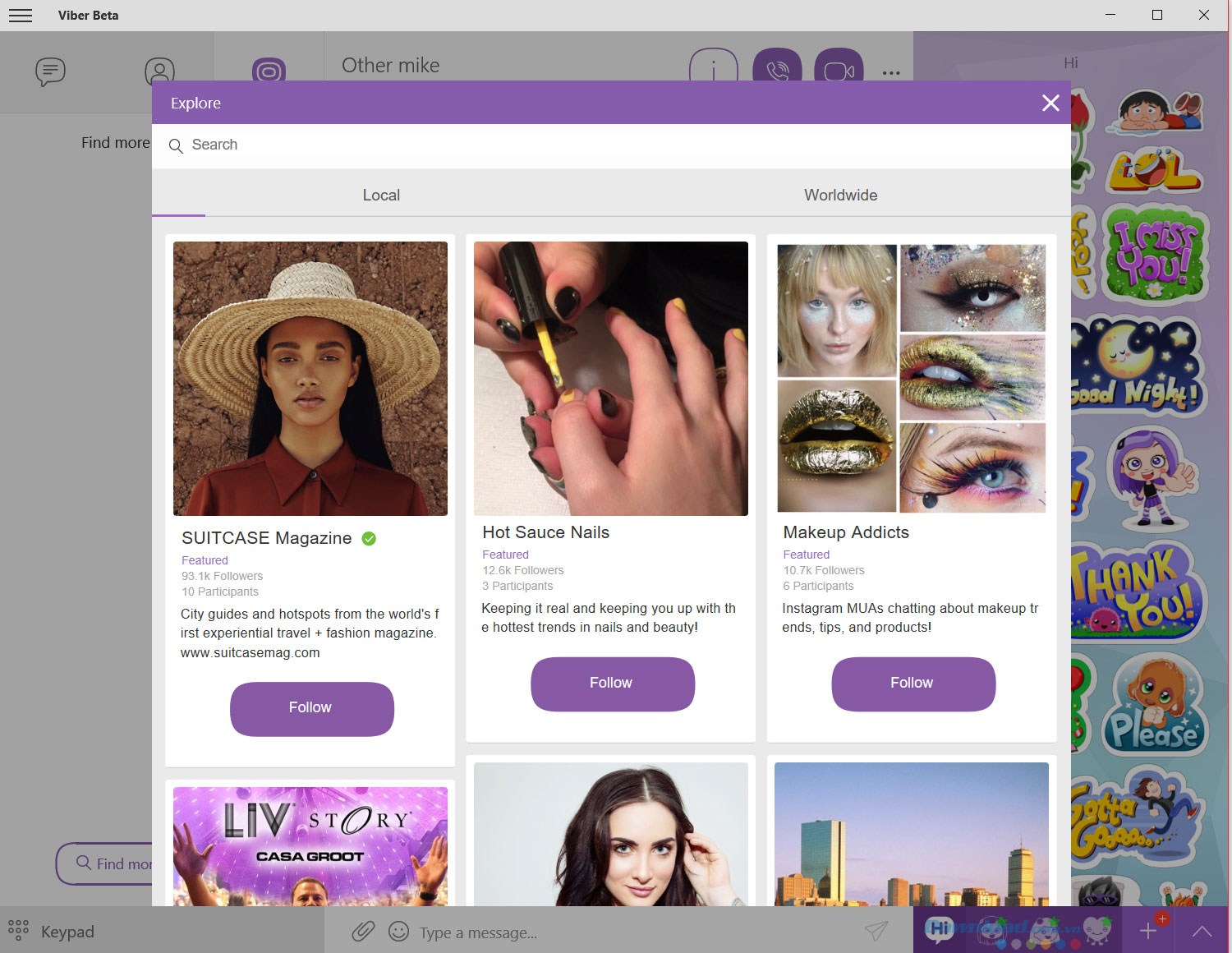Image resolution: width=1232 pixels, height=953 pixels.
Task: Select the LOL sticker
Action: tap(1153, 170)
